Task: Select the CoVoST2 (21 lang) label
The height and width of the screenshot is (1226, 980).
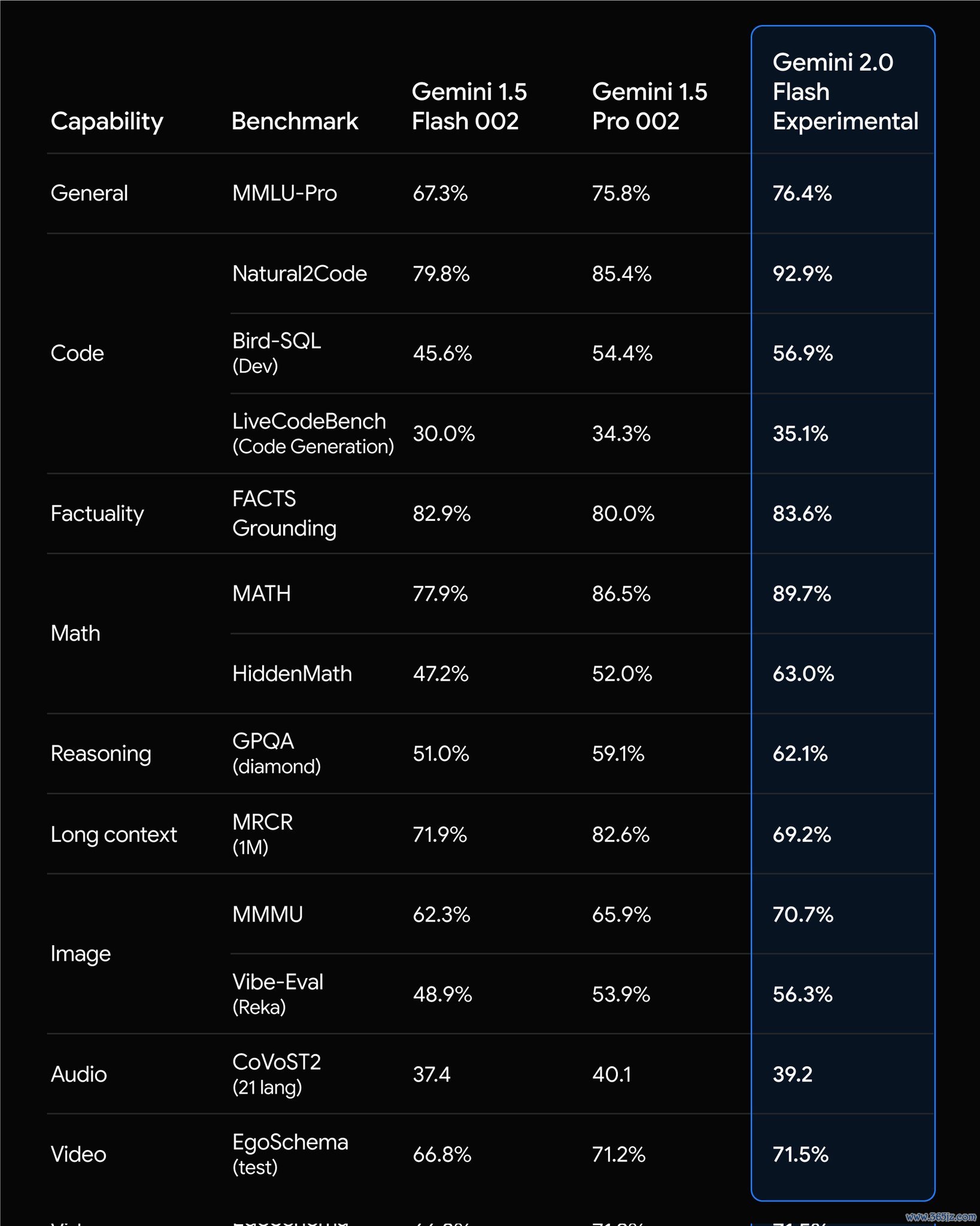Action: 277,1074
